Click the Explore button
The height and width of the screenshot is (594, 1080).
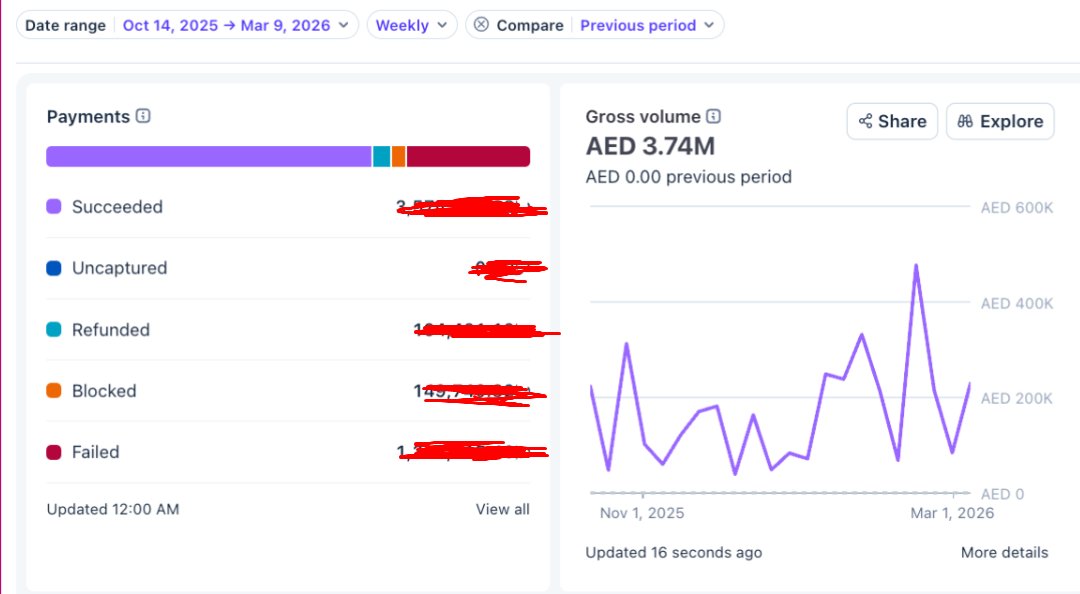[x=1000, y=121]
